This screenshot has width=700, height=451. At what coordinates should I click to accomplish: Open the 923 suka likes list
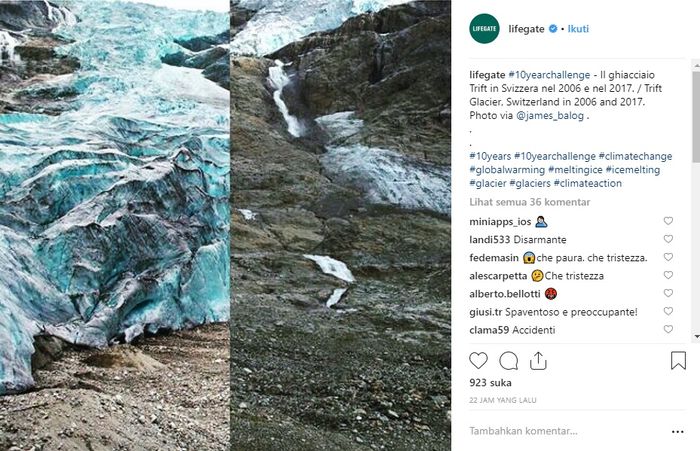coord(489,382)
